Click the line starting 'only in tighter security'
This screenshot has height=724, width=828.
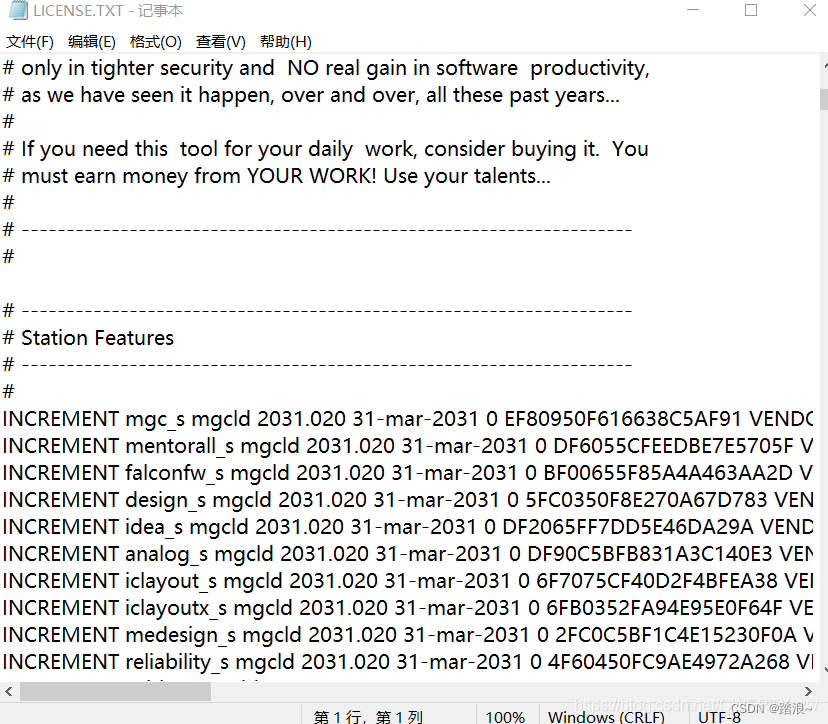(326, 69)
